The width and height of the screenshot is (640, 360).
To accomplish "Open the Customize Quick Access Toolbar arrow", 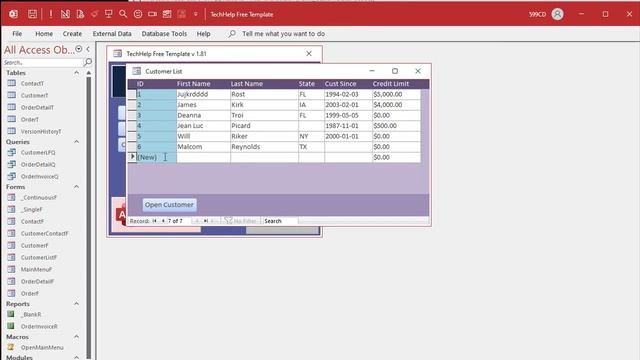I will pos(196,14).
